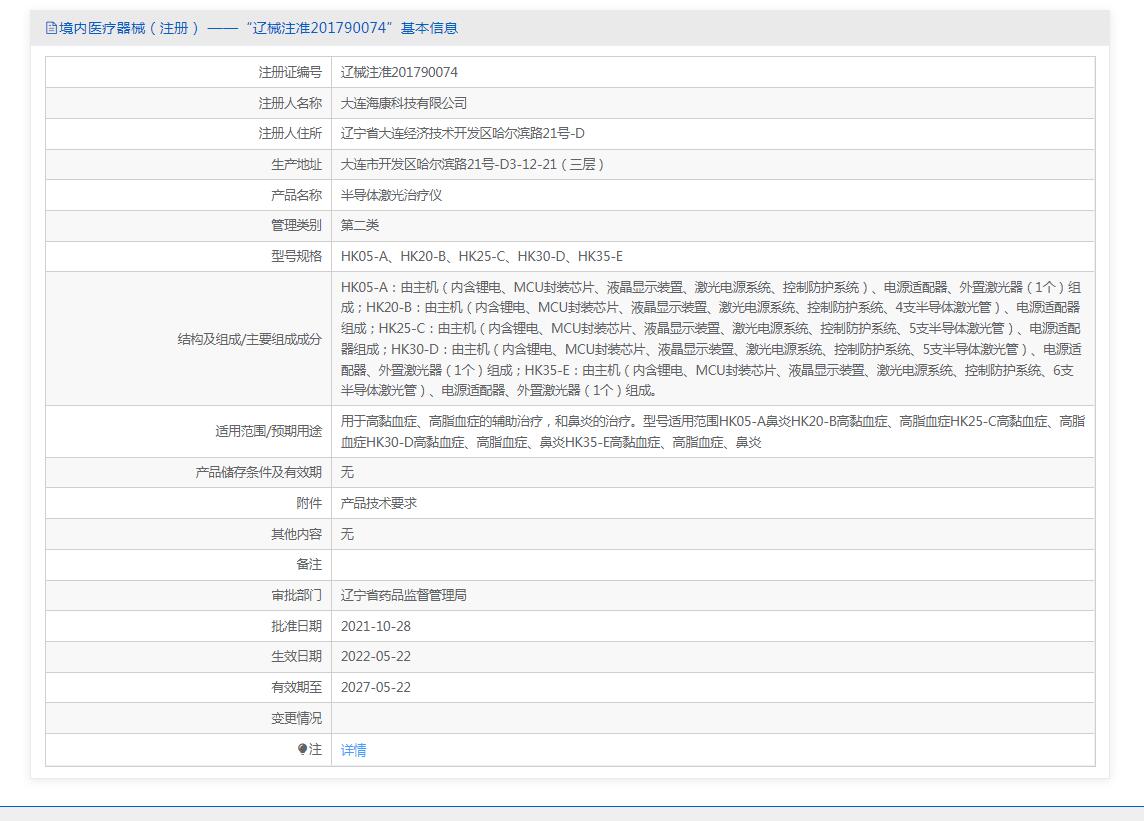Select attachment value 产品技术要求
The width and height of the screenshot is (1144, 821).
pyautogui.click(x=379, y=503)
